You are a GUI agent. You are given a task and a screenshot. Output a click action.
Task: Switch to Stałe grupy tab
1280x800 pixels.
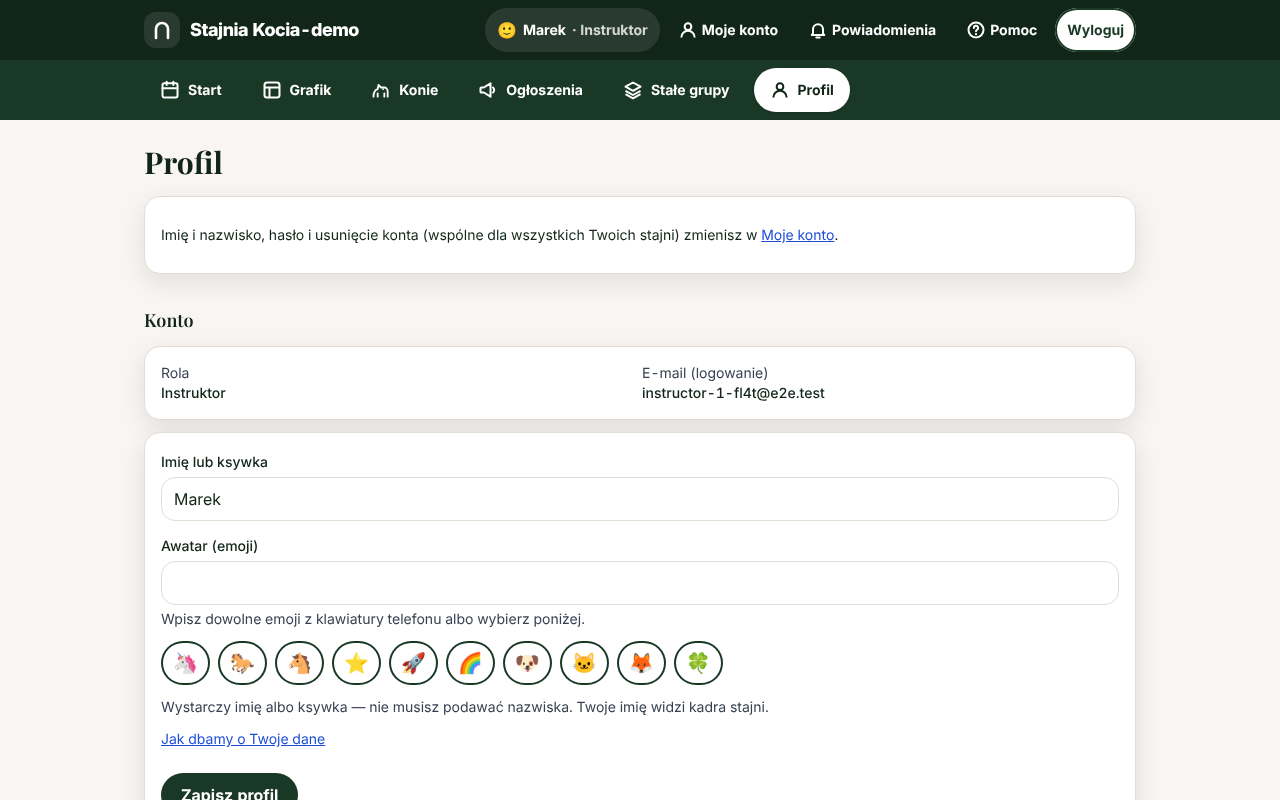pos(676,90)
